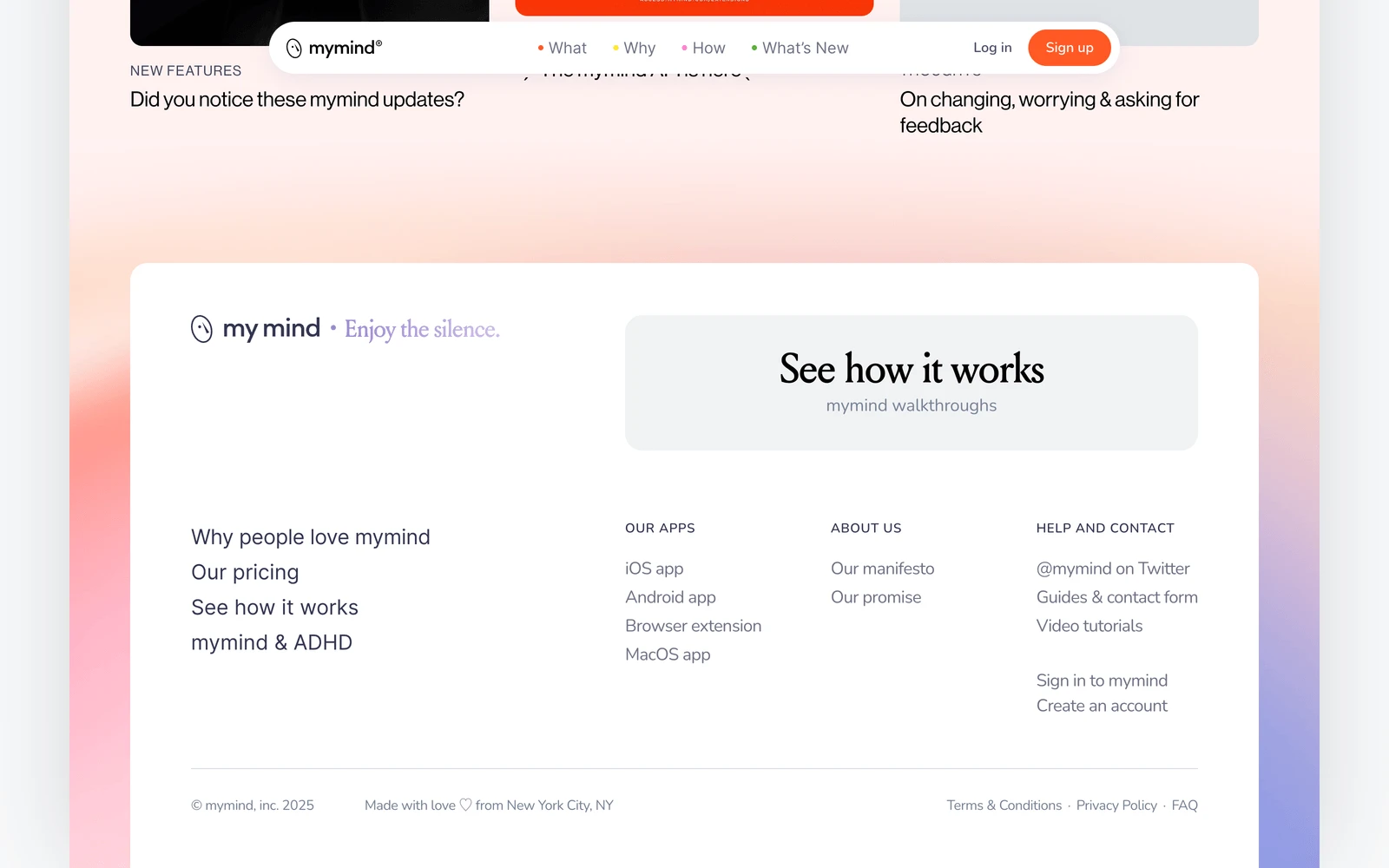Click the mymind logo icon in navbar

click(x=294, y=48)
